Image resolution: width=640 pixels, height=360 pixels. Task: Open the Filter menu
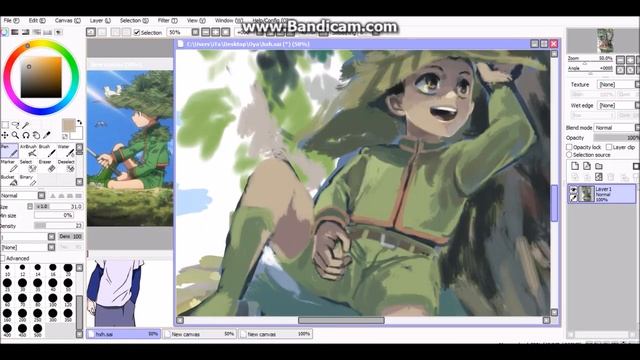[x=167, y=20]
